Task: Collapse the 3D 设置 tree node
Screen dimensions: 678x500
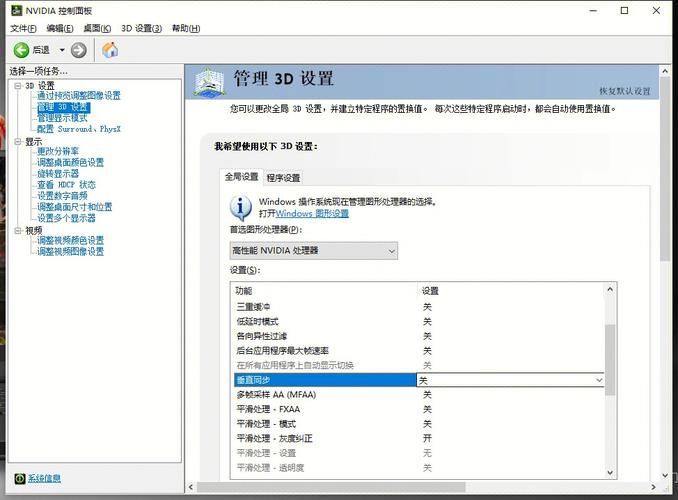Action: pos(18,86)
